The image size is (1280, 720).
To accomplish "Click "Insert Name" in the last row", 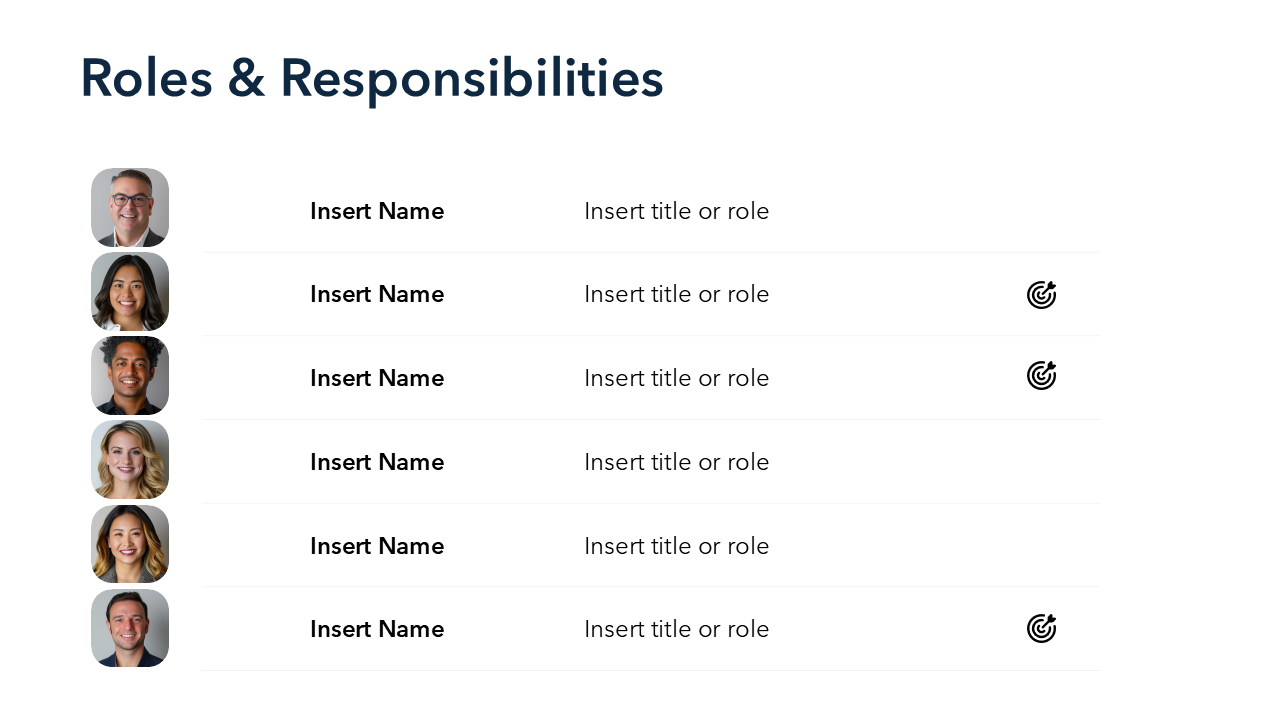I will pos(377,630).
